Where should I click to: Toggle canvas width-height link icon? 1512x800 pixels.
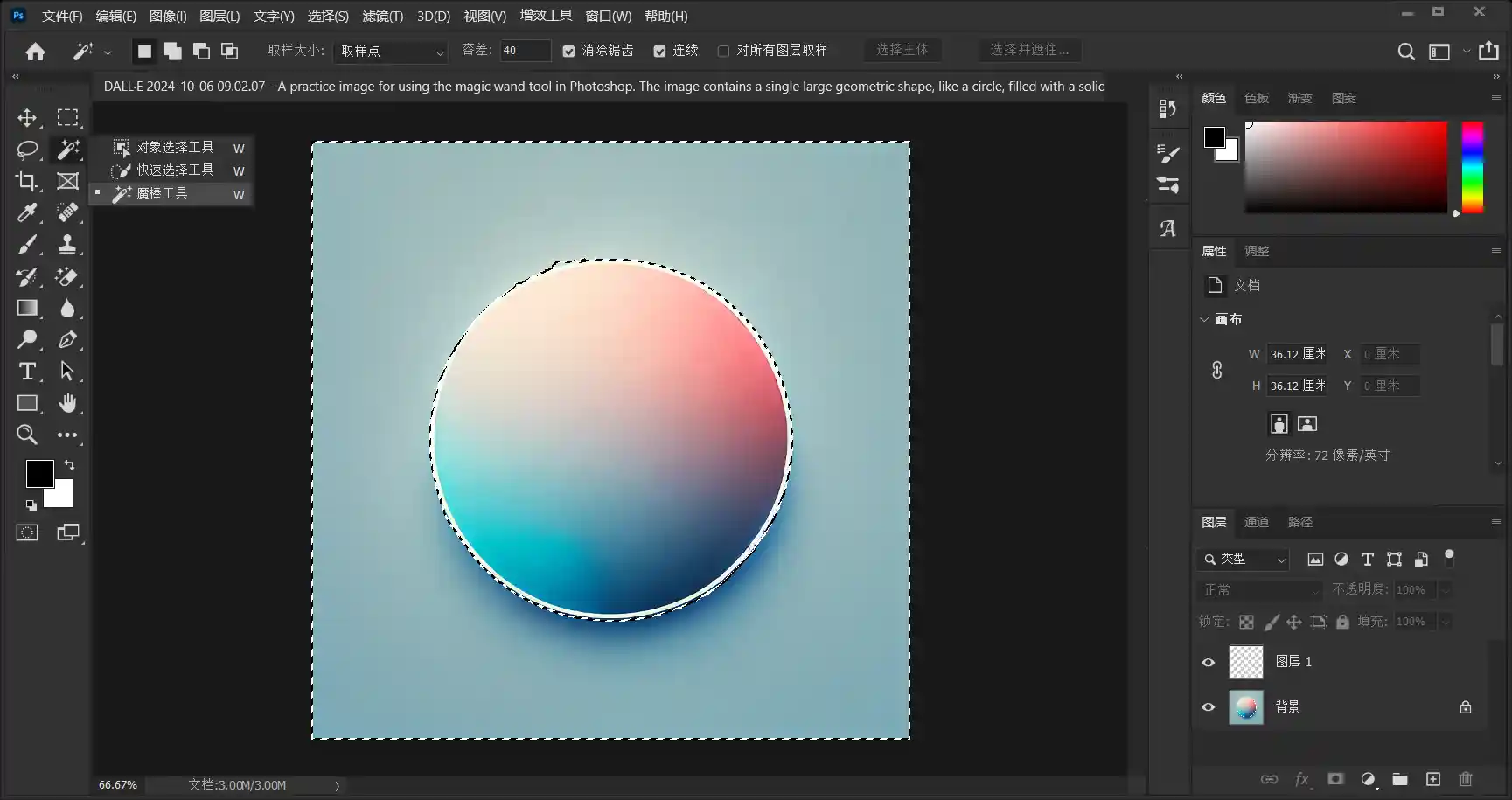pyautogui.click(x=1216, y=370)
